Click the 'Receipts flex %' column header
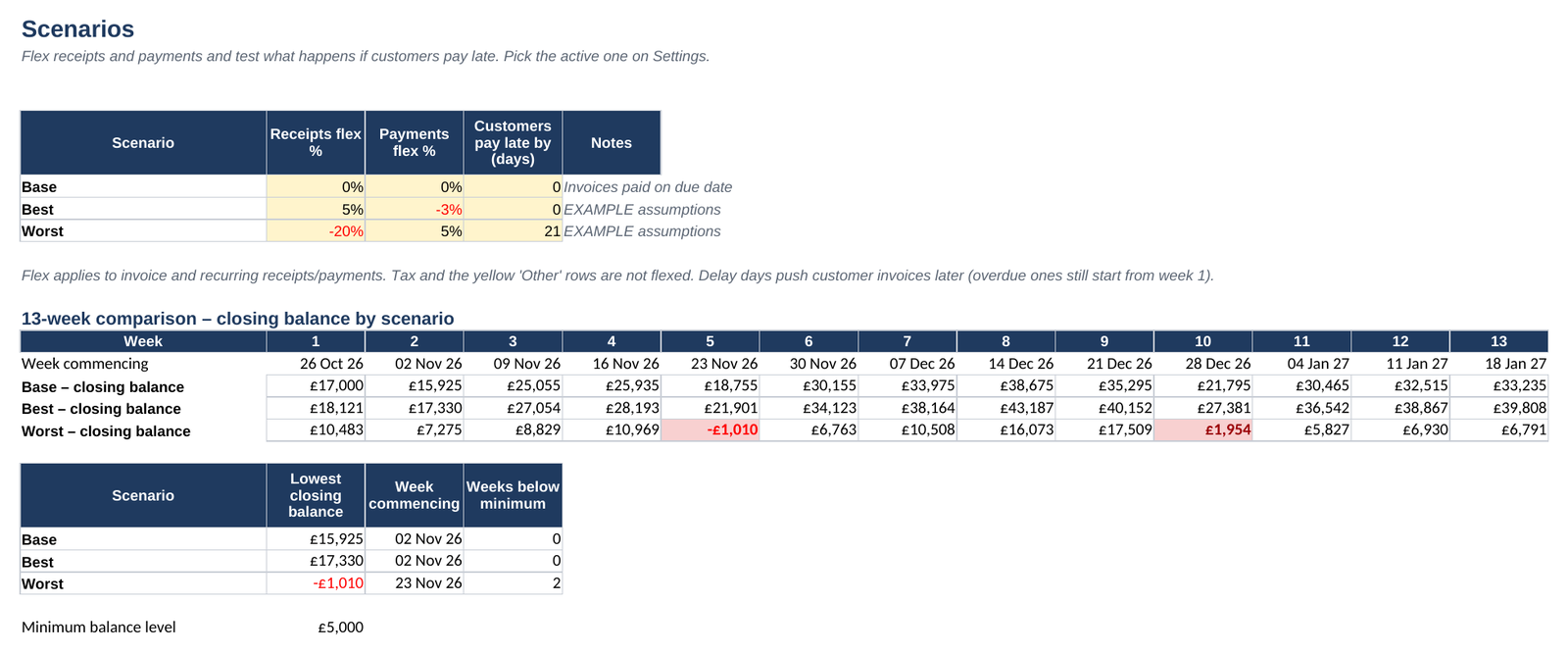 pos(316,142)
